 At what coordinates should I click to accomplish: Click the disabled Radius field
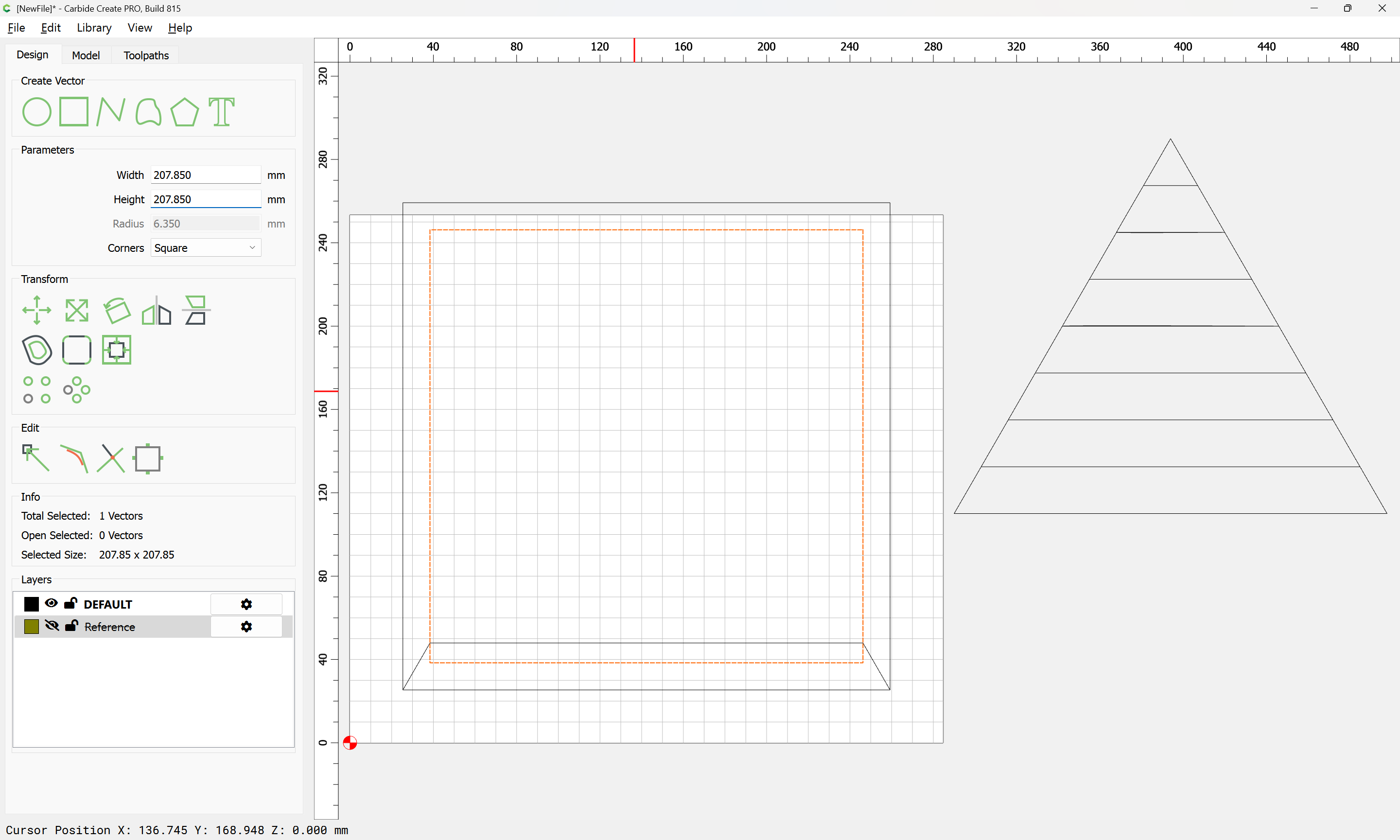click(x=206, y=224)
